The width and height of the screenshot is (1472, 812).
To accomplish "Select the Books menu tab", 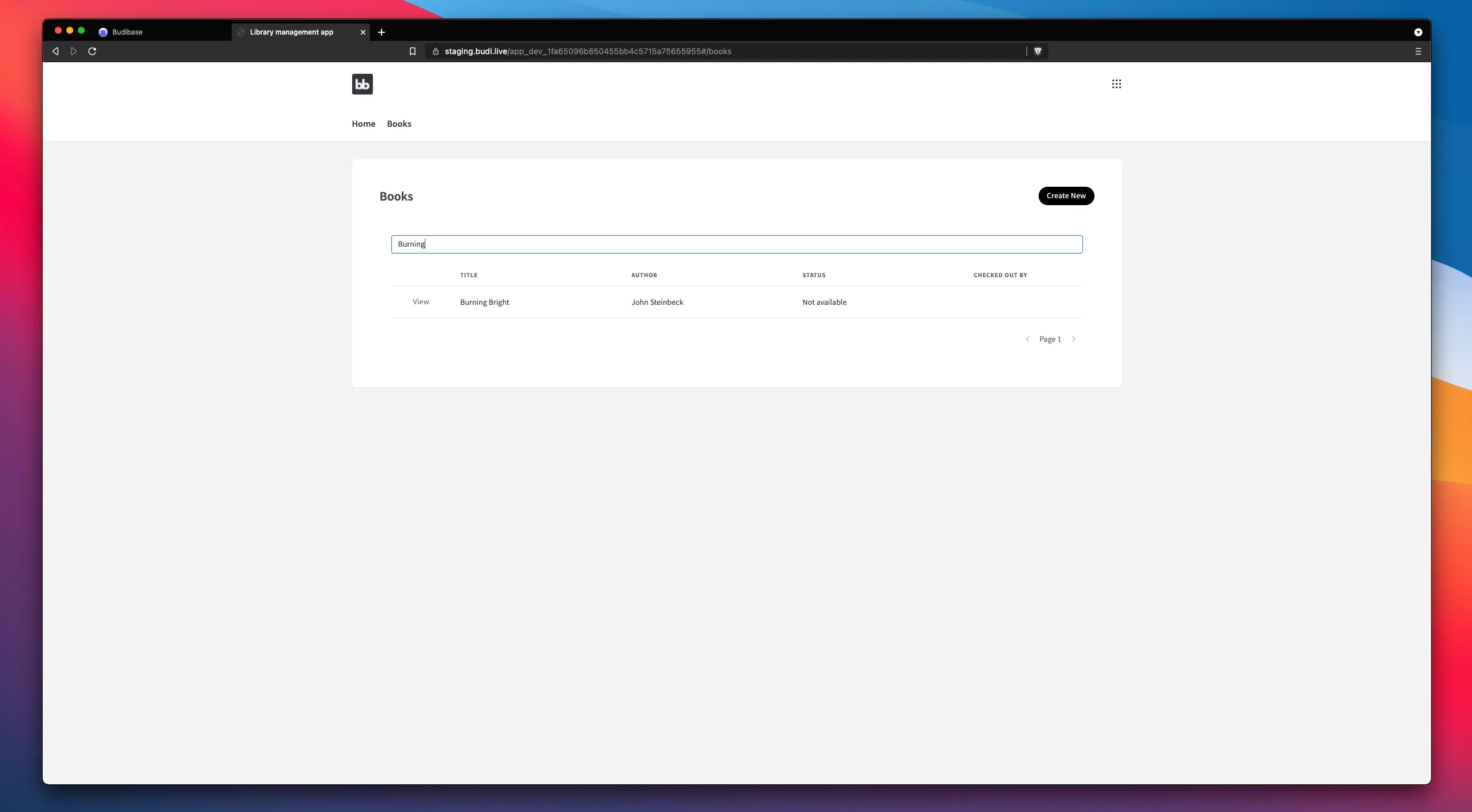I will (399, 124).
